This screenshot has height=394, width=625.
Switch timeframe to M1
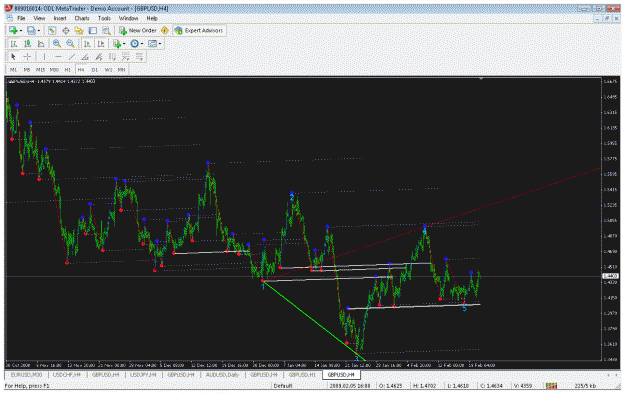tap(14, 69)
